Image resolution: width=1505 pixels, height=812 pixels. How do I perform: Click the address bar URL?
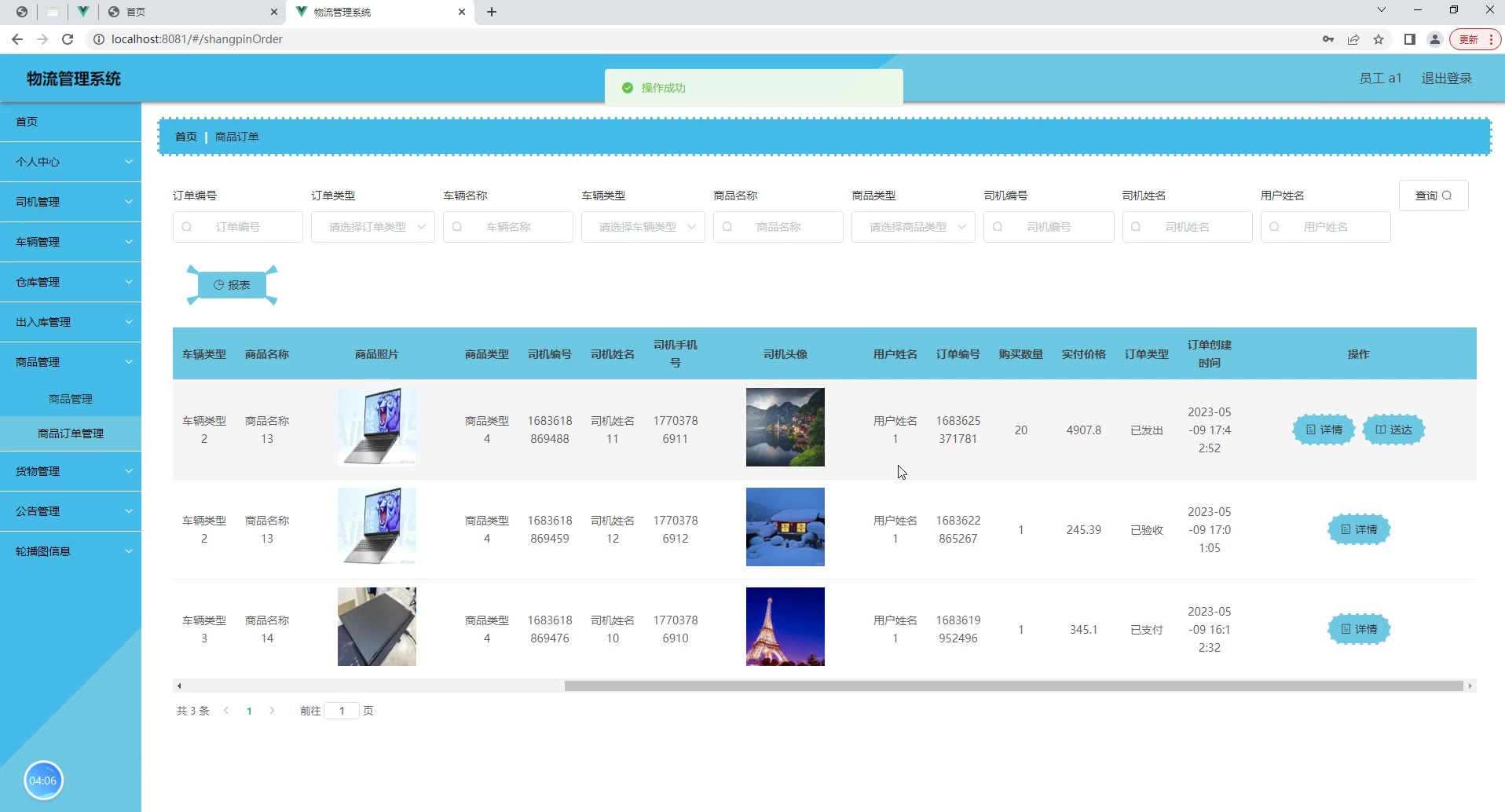point(197,39)
